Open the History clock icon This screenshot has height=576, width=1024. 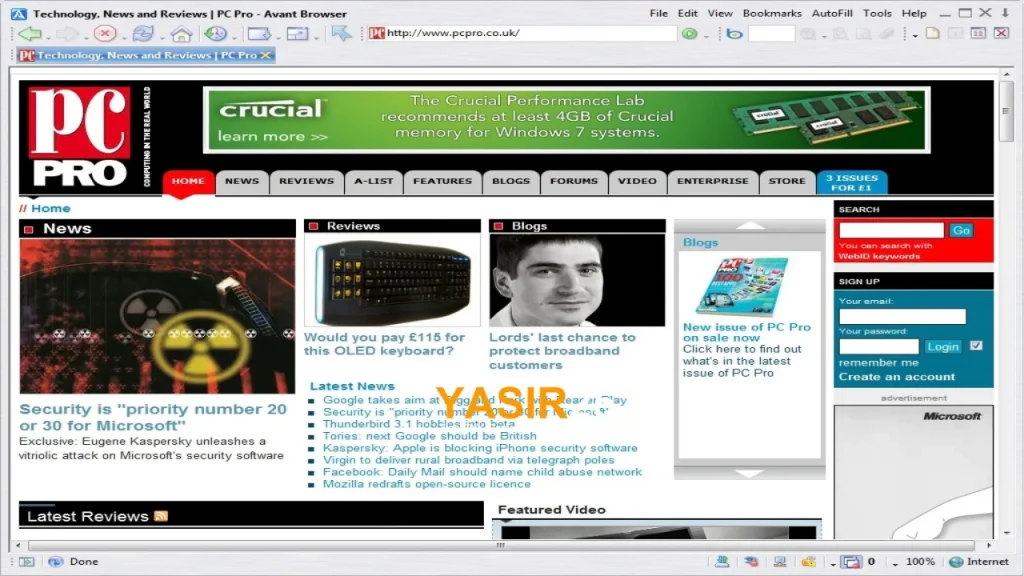coord(216,33)
